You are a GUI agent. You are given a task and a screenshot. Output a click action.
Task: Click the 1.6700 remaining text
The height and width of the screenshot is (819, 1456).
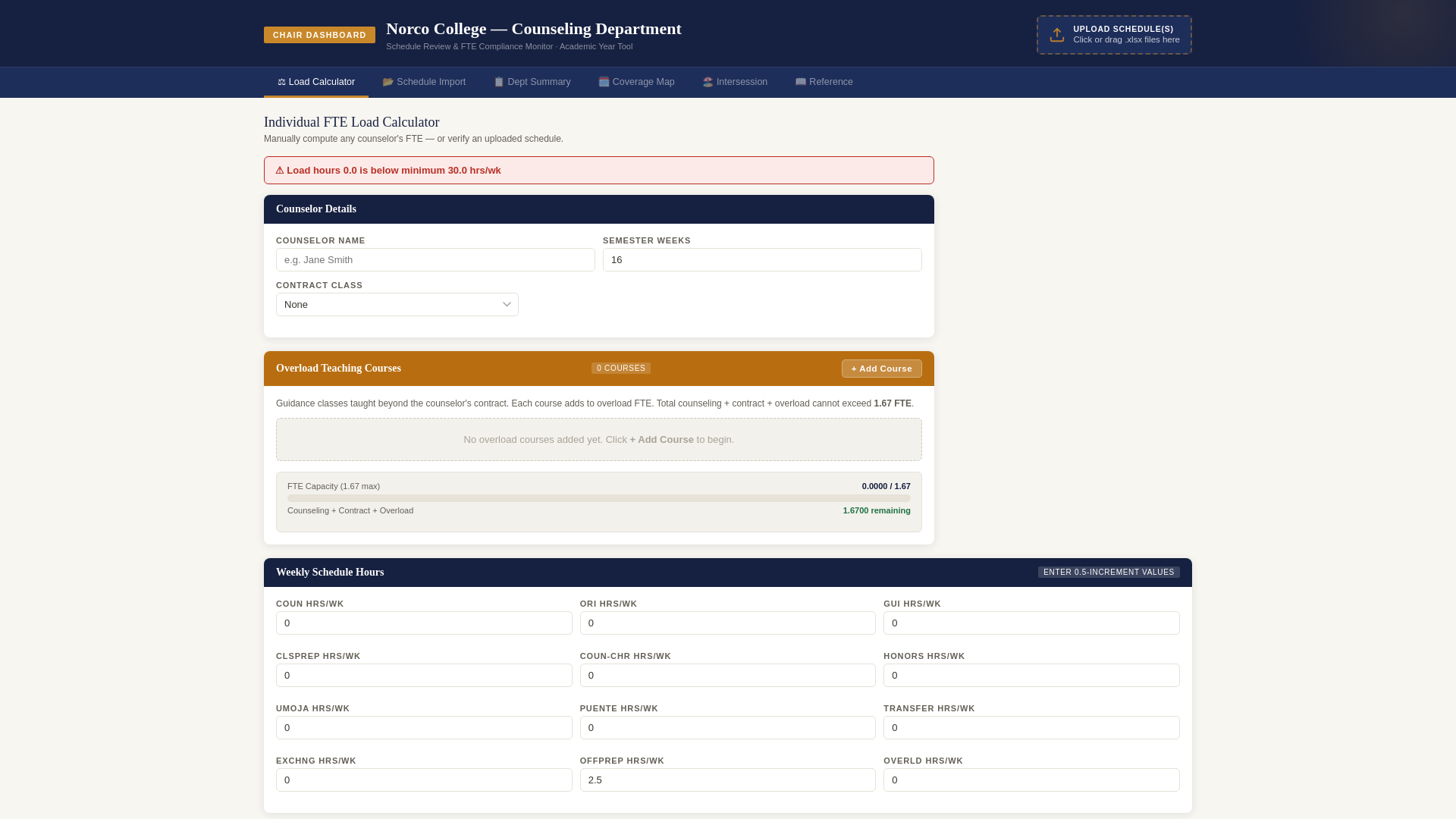click(x=877, y=511)
